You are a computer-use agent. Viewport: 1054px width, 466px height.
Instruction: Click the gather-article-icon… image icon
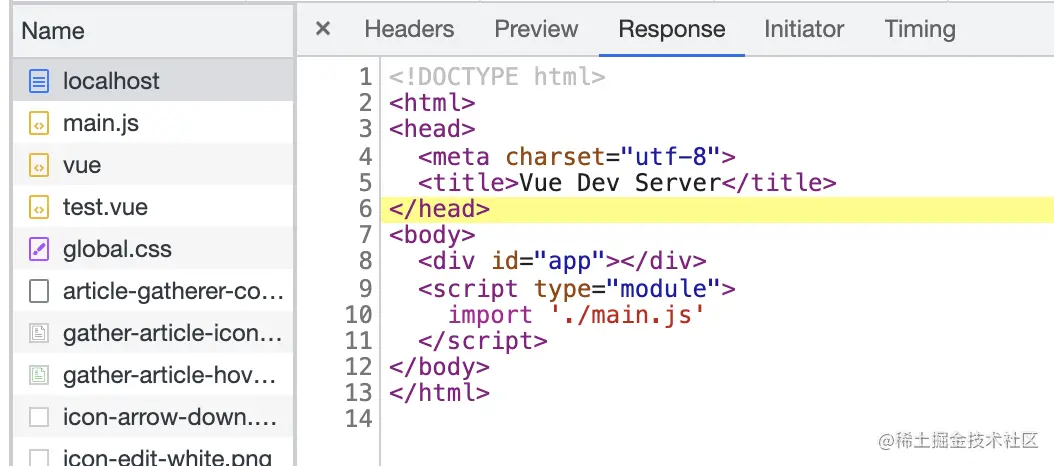point(39,333)
